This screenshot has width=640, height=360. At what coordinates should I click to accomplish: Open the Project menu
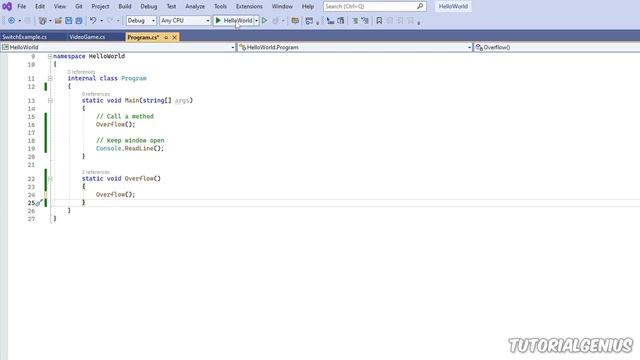pyautogui.click(x=100, y=6)
